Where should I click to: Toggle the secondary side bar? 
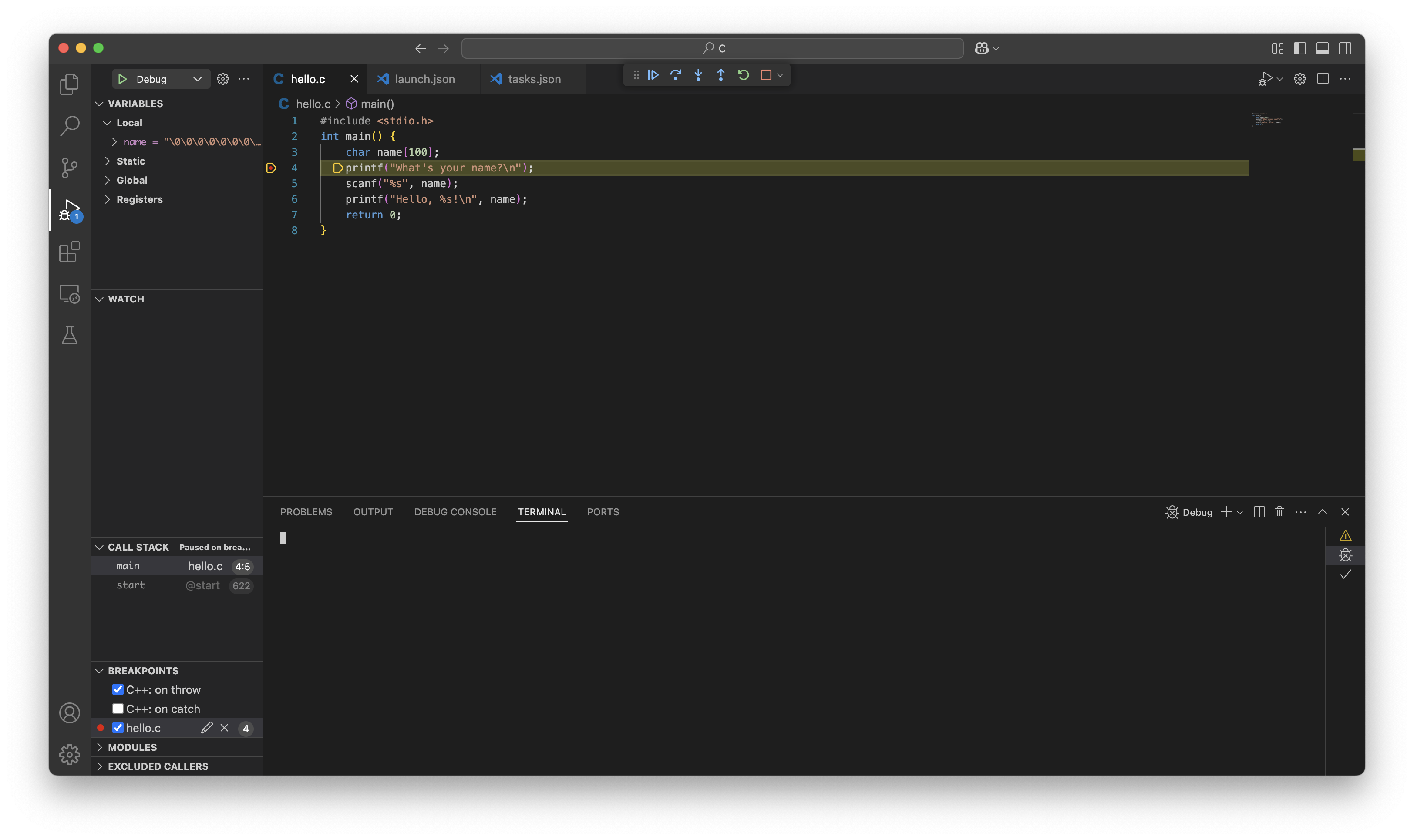tap(1346, 48)
